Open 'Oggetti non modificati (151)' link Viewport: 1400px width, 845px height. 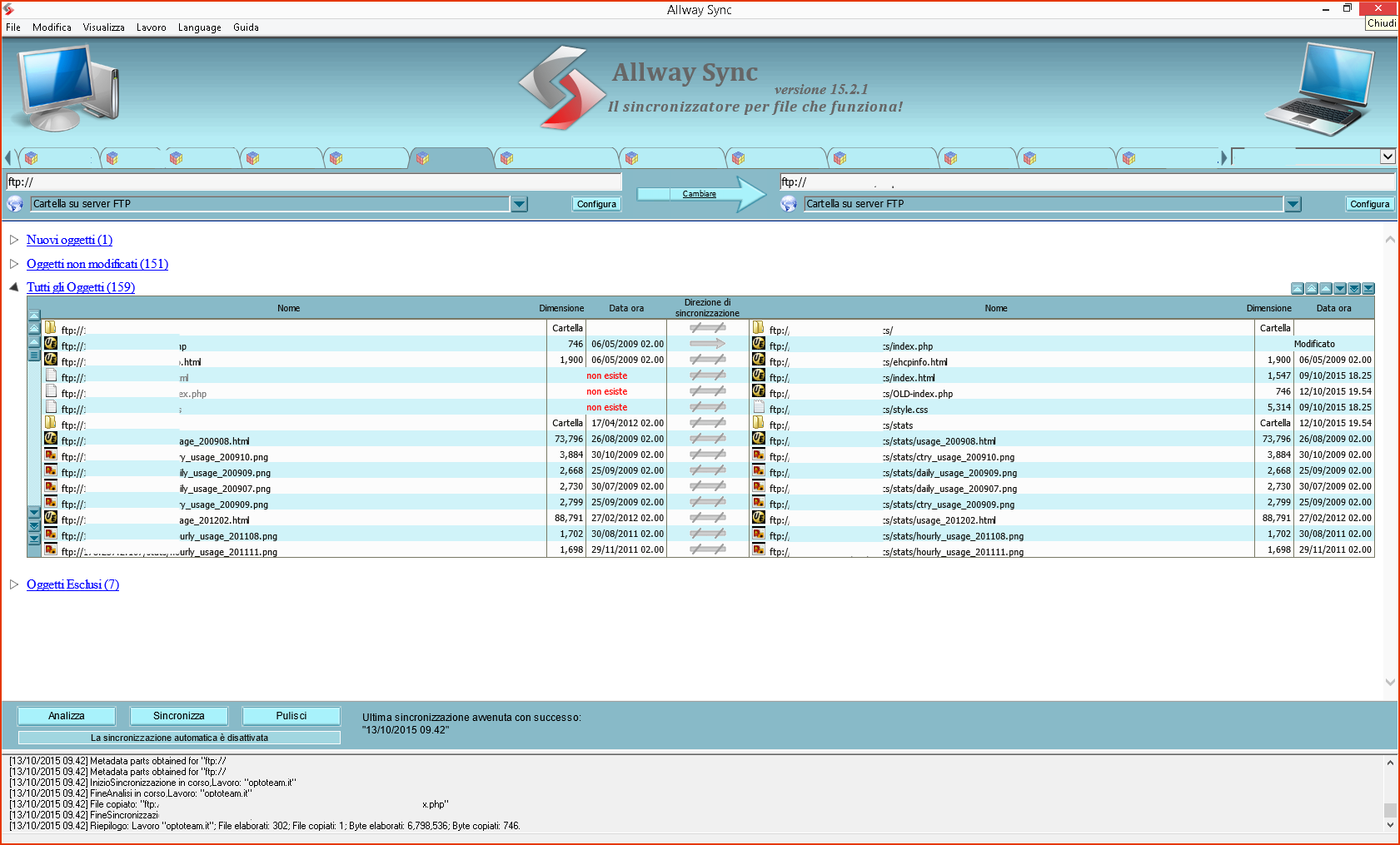coord(97,264)
